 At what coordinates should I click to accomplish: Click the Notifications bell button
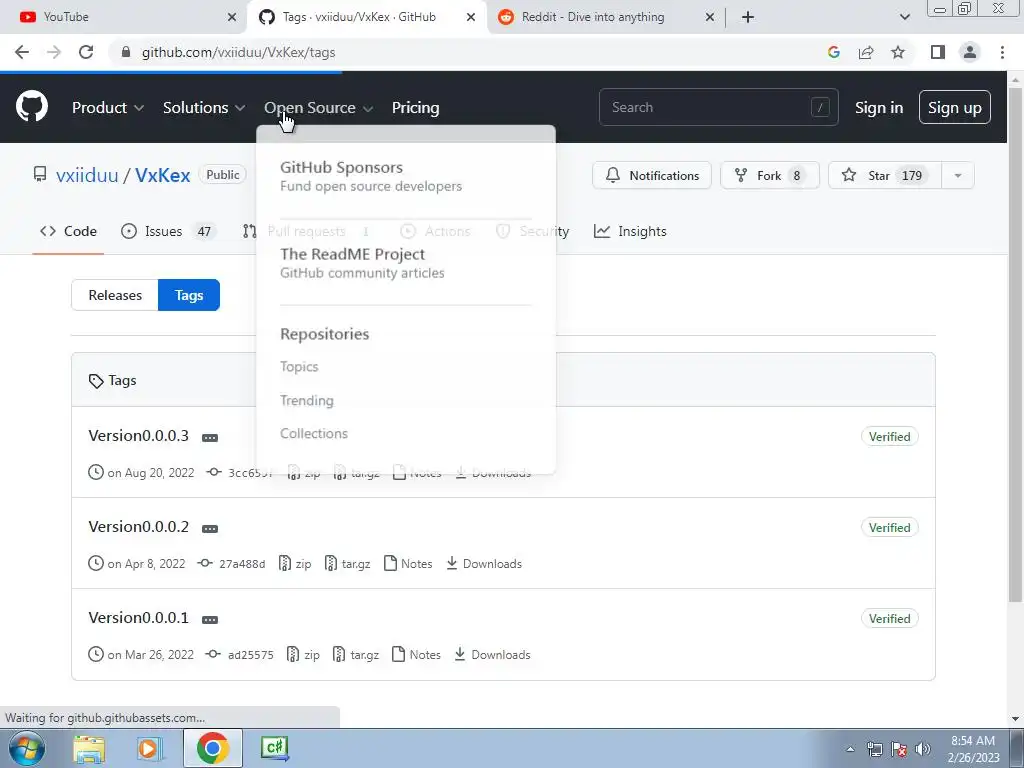pos(652,175)
